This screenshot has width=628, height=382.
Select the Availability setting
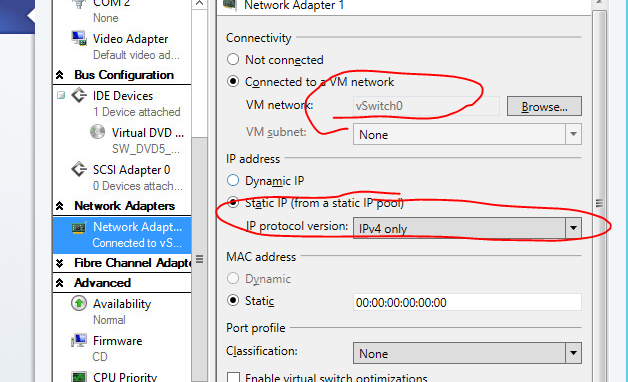(x=122, y=312)
